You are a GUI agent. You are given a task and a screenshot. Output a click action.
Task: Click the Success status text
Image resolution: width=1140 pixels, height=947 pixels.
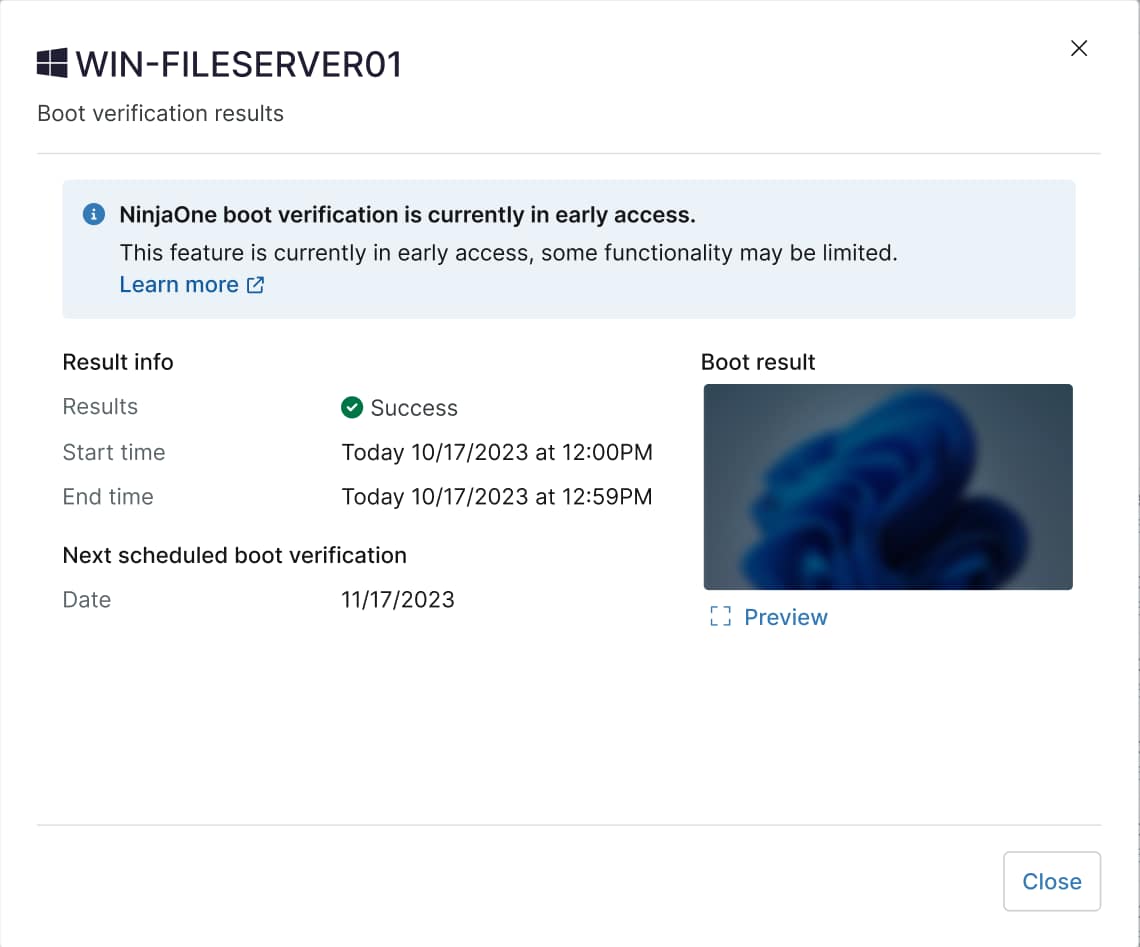414,407
